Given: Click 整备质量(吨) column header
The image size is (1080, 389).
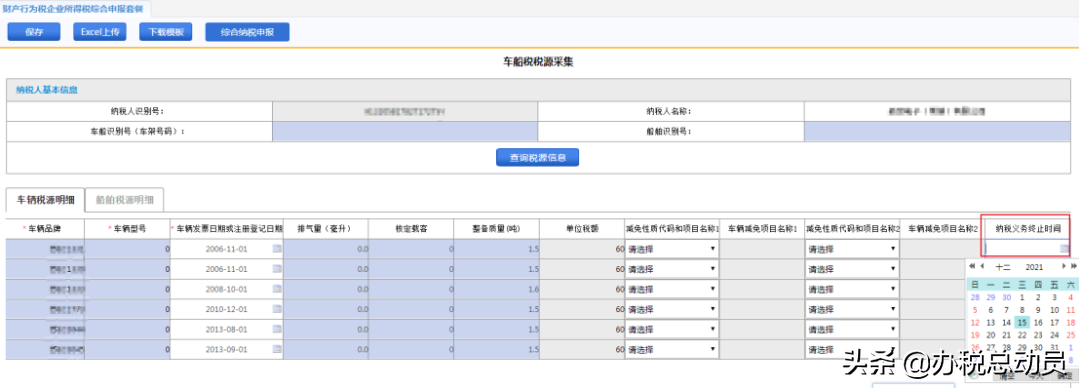Looking at the screenshot, I should point(497,228).
